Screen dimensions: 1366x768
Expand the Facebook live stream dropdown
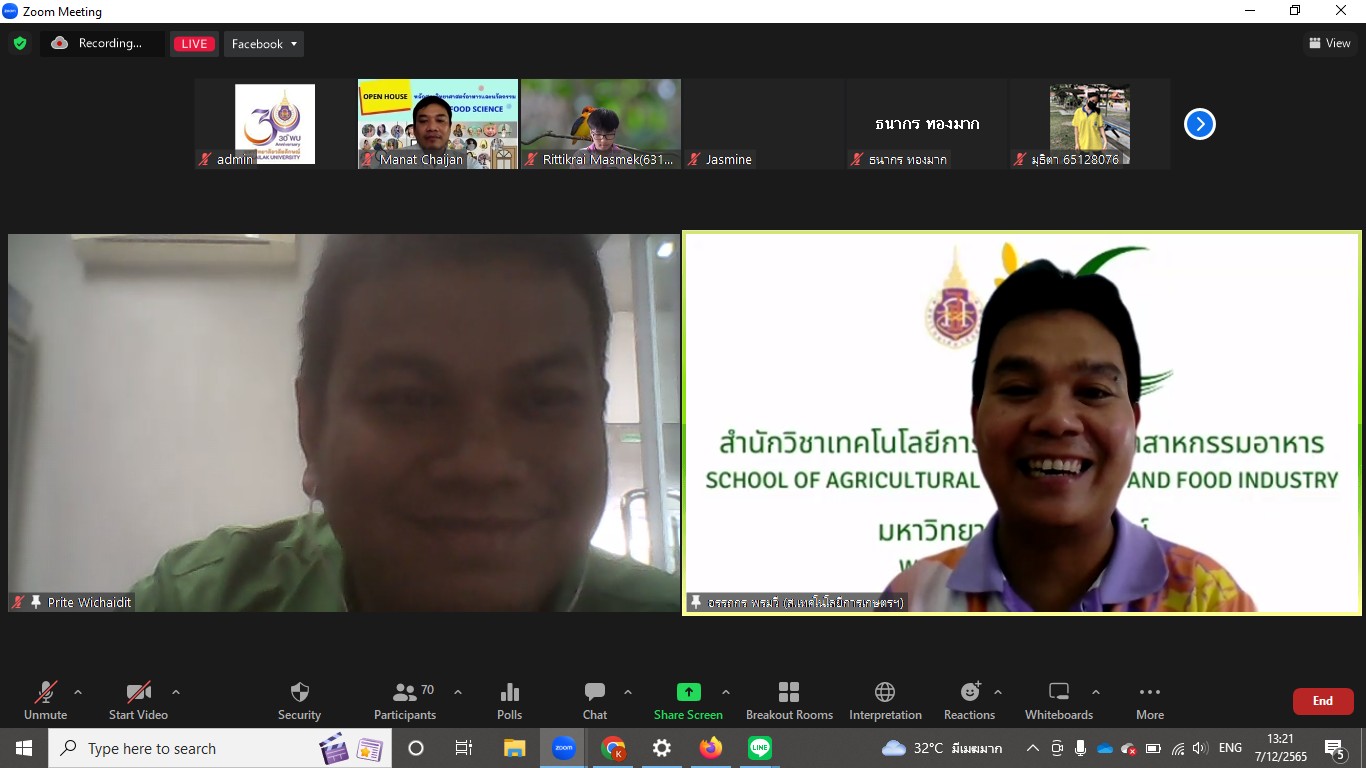[x=264, y=44]
